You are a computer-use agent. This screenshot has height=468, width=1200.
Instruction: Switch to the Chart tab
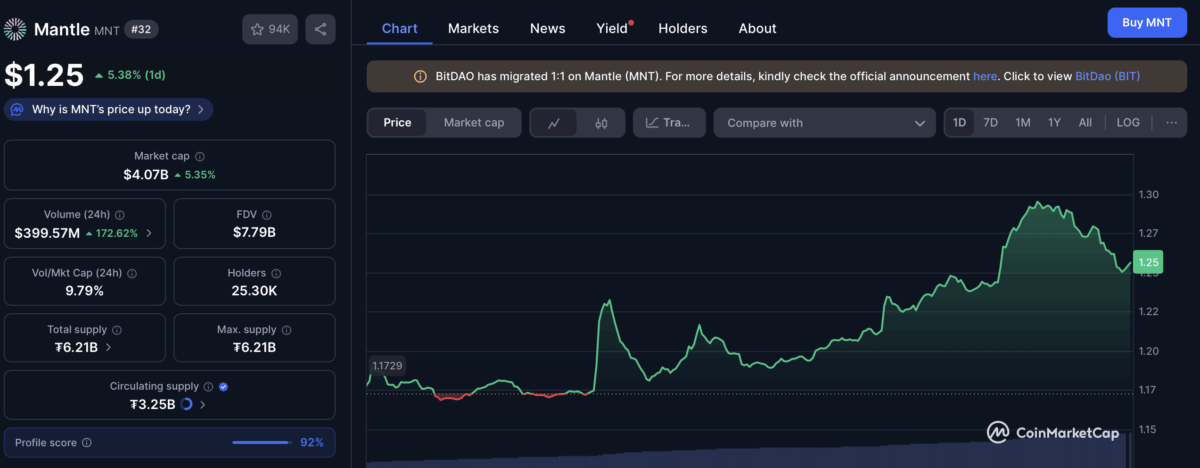tap(400, 28)
